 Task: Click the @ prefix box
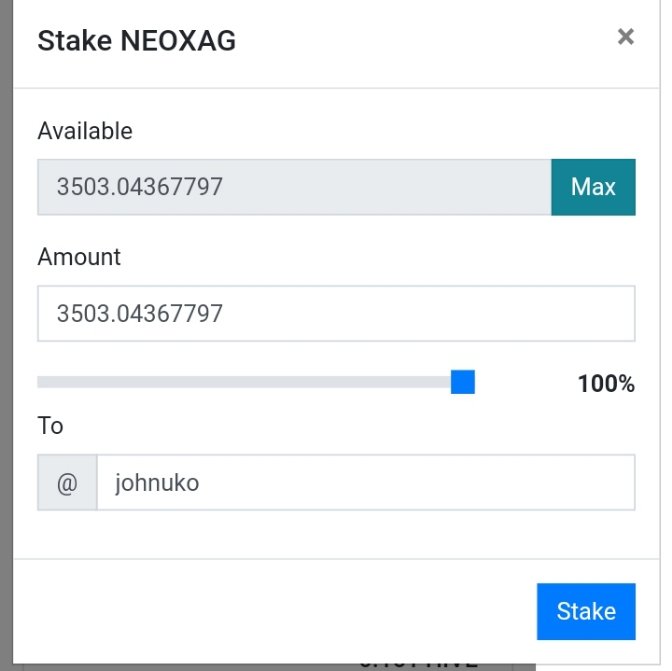pyautogui.click(x=67, y=482)
